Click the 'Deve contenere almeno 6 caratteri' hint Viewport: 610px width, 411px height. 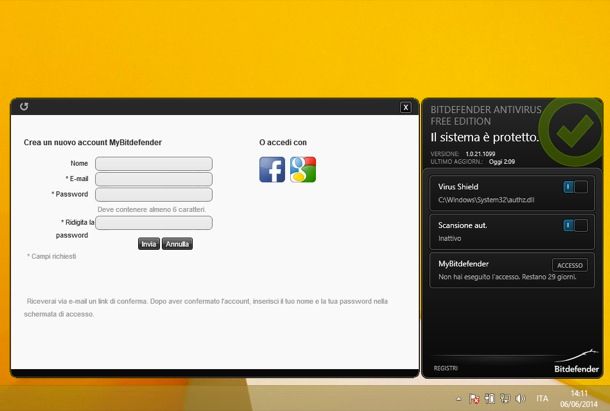click(151, 209)
